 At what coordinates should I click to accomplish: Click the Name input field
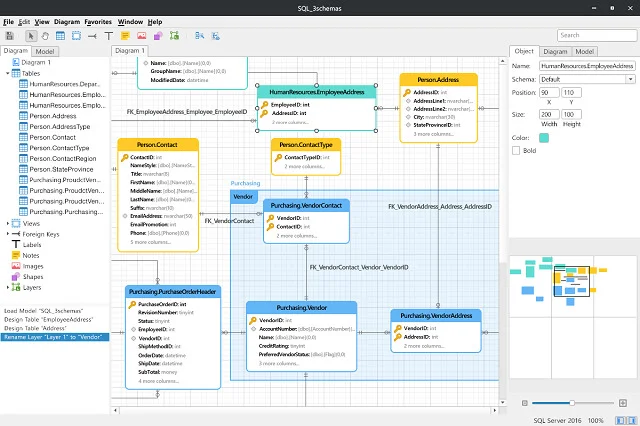click(x=587, y=66)
